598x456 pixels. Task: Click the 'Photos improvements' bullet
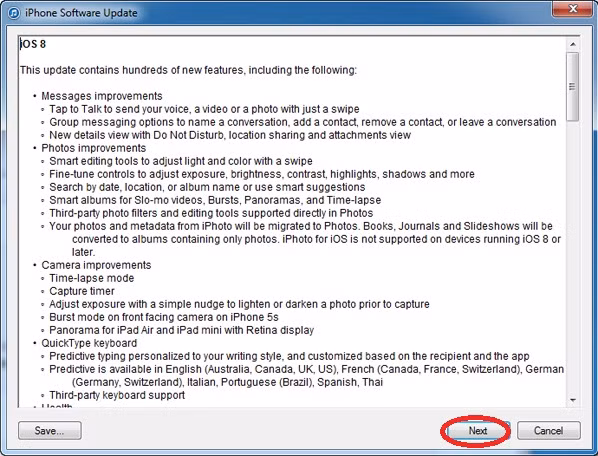94,148
